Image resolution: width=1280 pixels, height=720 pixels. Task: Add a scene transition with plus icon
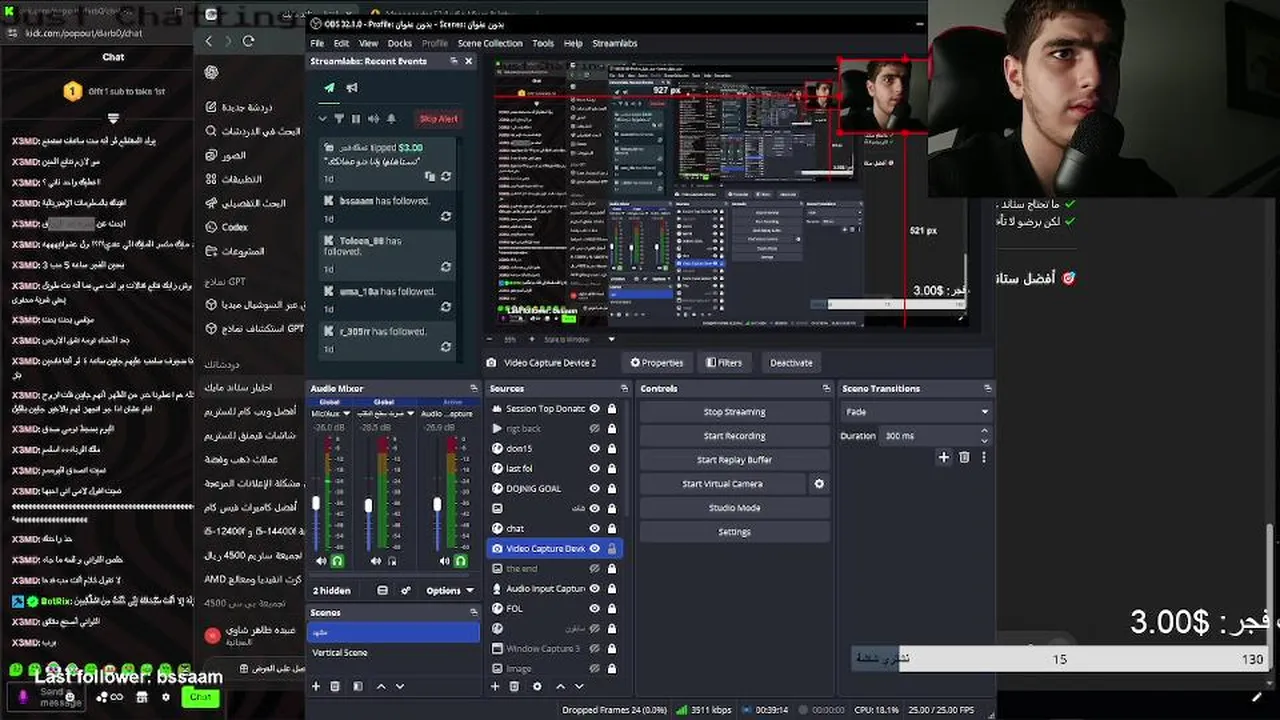point(943,457)
